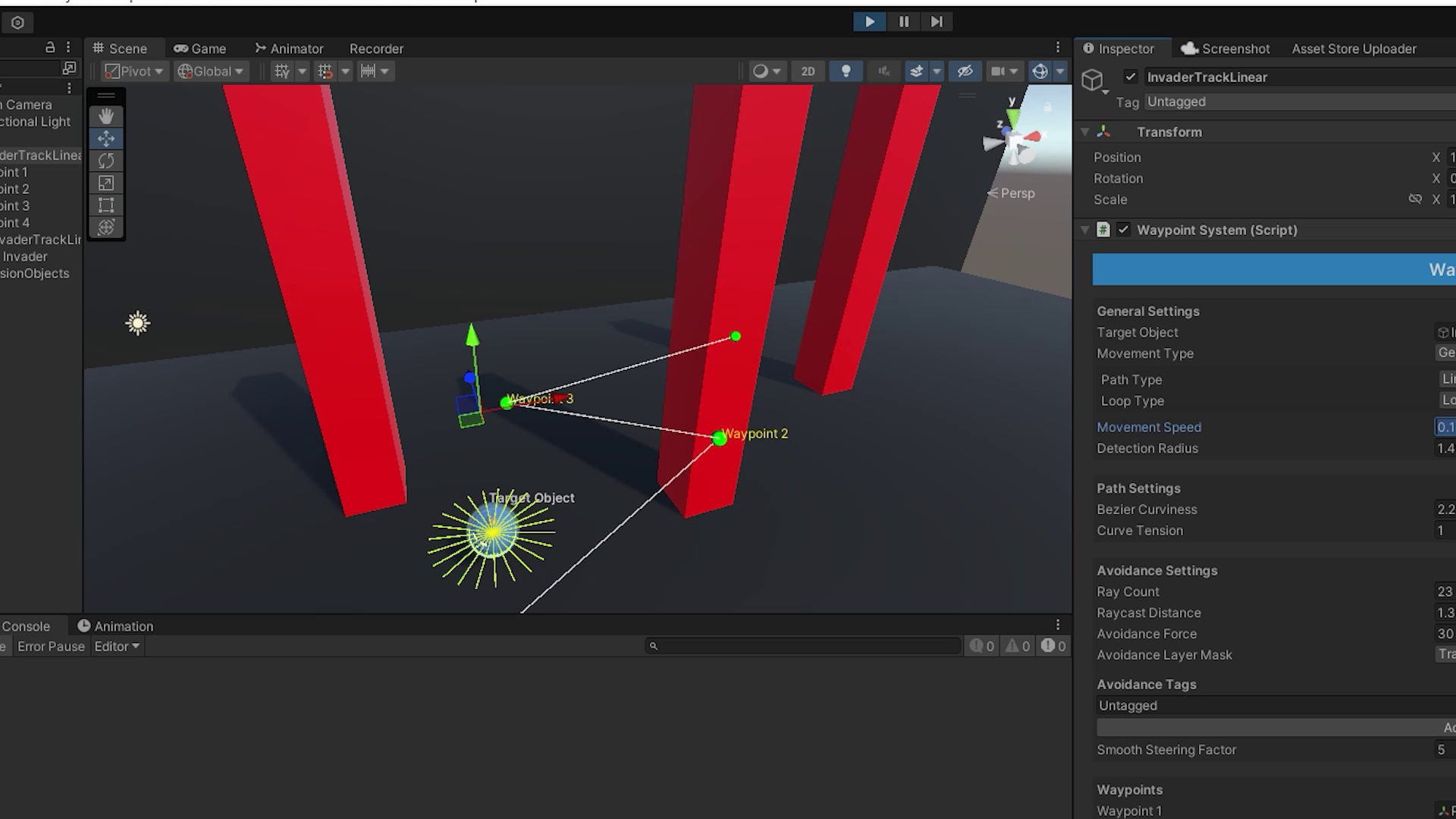
Task: Toggle scene gizmos visibility
Action: [1040, 71]
